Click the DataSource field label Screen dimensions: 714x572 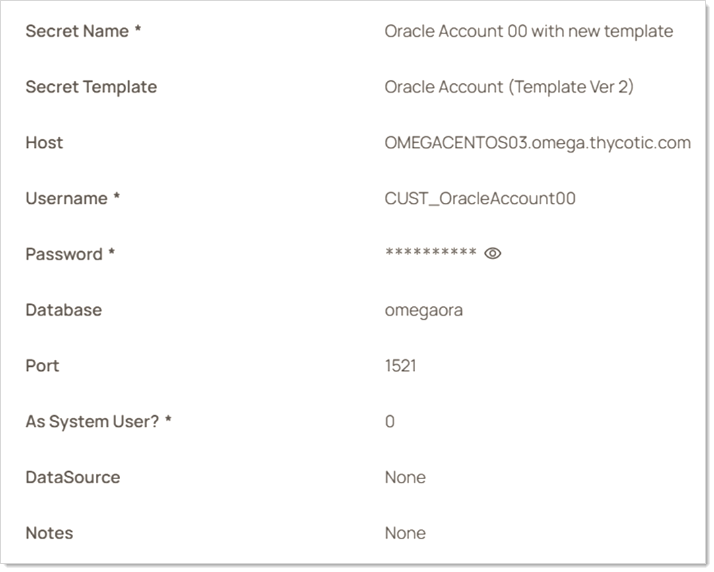pos(72,477)
